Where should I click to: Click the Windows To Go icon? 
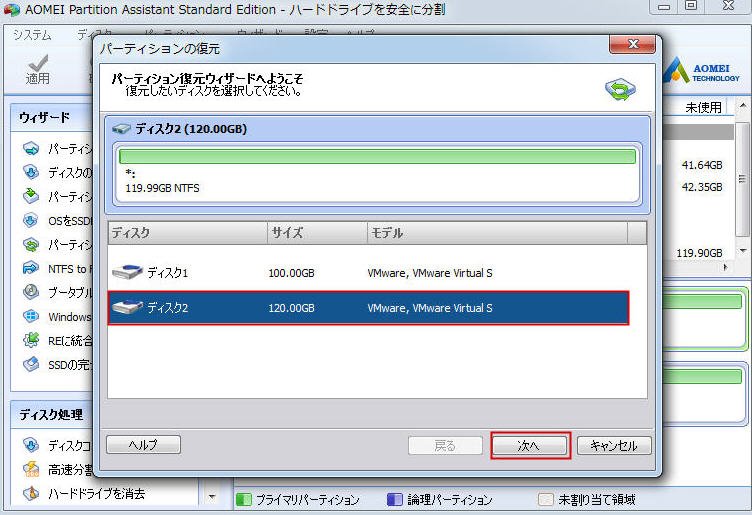pyautogui.click(x=31, y=316)
